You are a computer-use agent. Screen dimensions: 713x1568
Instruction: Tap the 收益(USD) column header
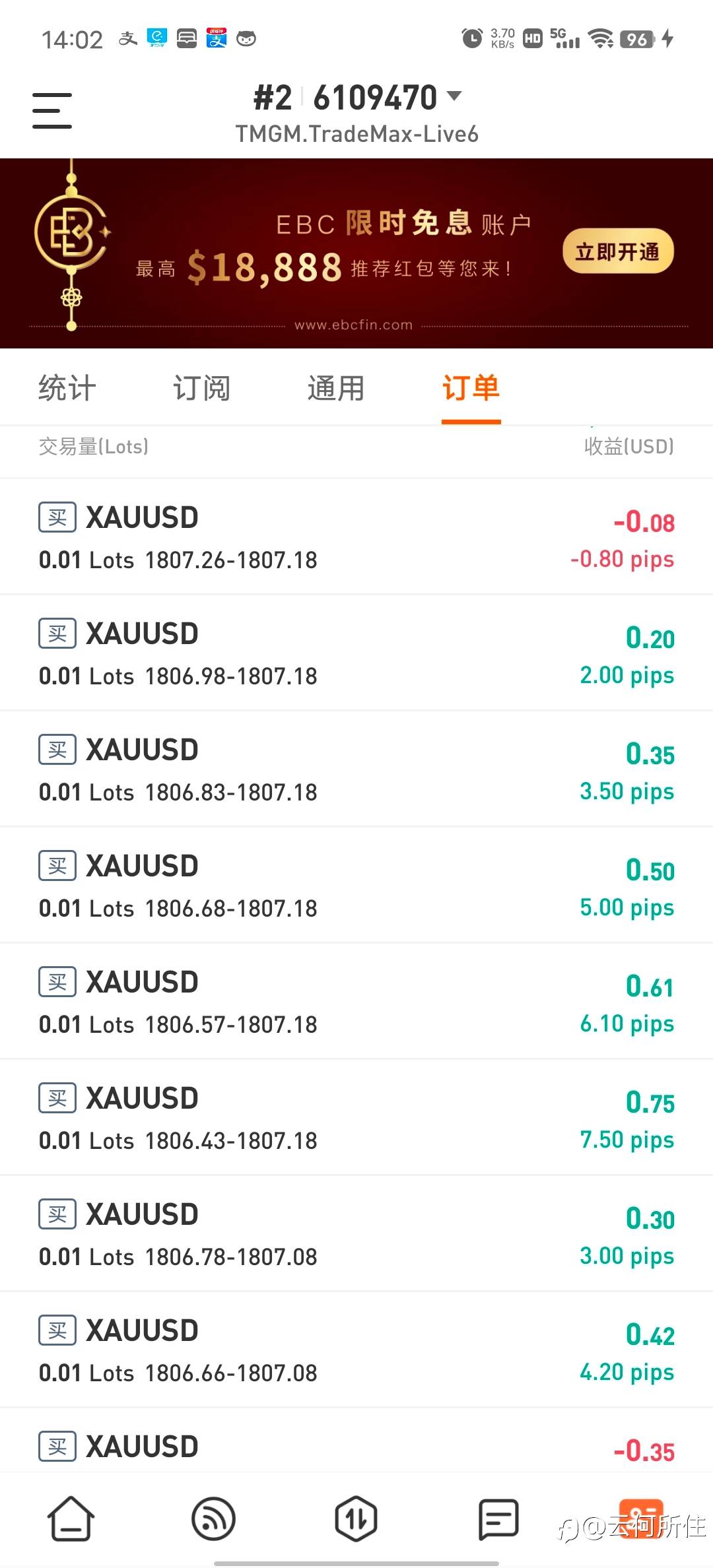pyautogui.click(x=628, y=447)
